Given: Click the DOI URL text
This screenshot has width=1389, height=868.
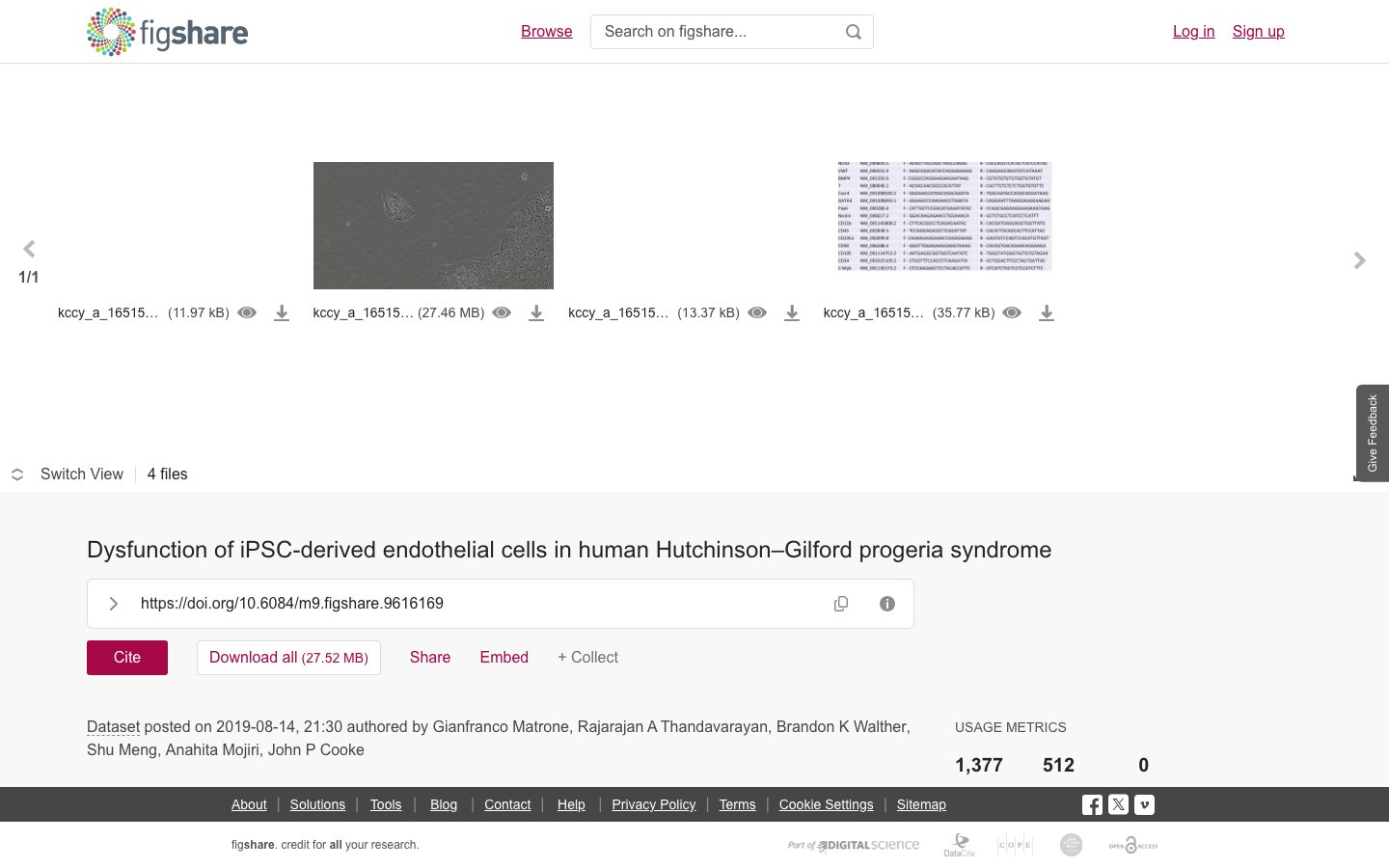Looking at the screenshot, I should pyautogui.click(x=292, y=604).
